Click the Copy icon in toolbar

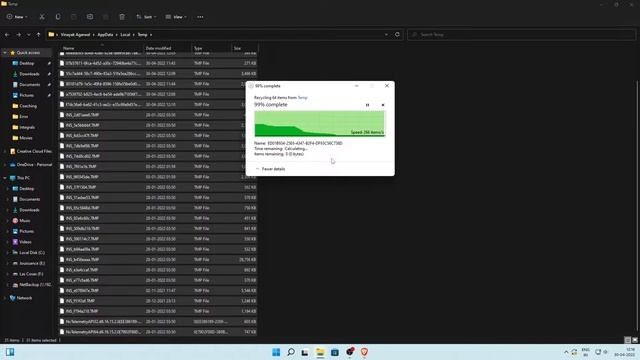coord(58,17)
